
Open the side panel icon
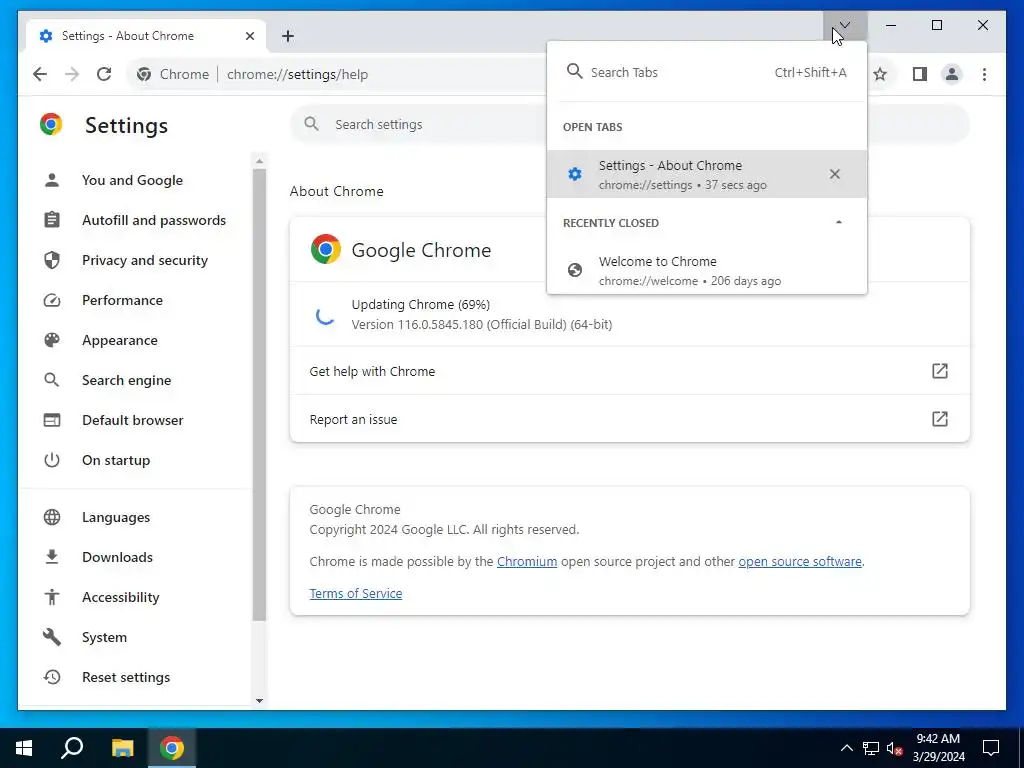tap(920, 74)
